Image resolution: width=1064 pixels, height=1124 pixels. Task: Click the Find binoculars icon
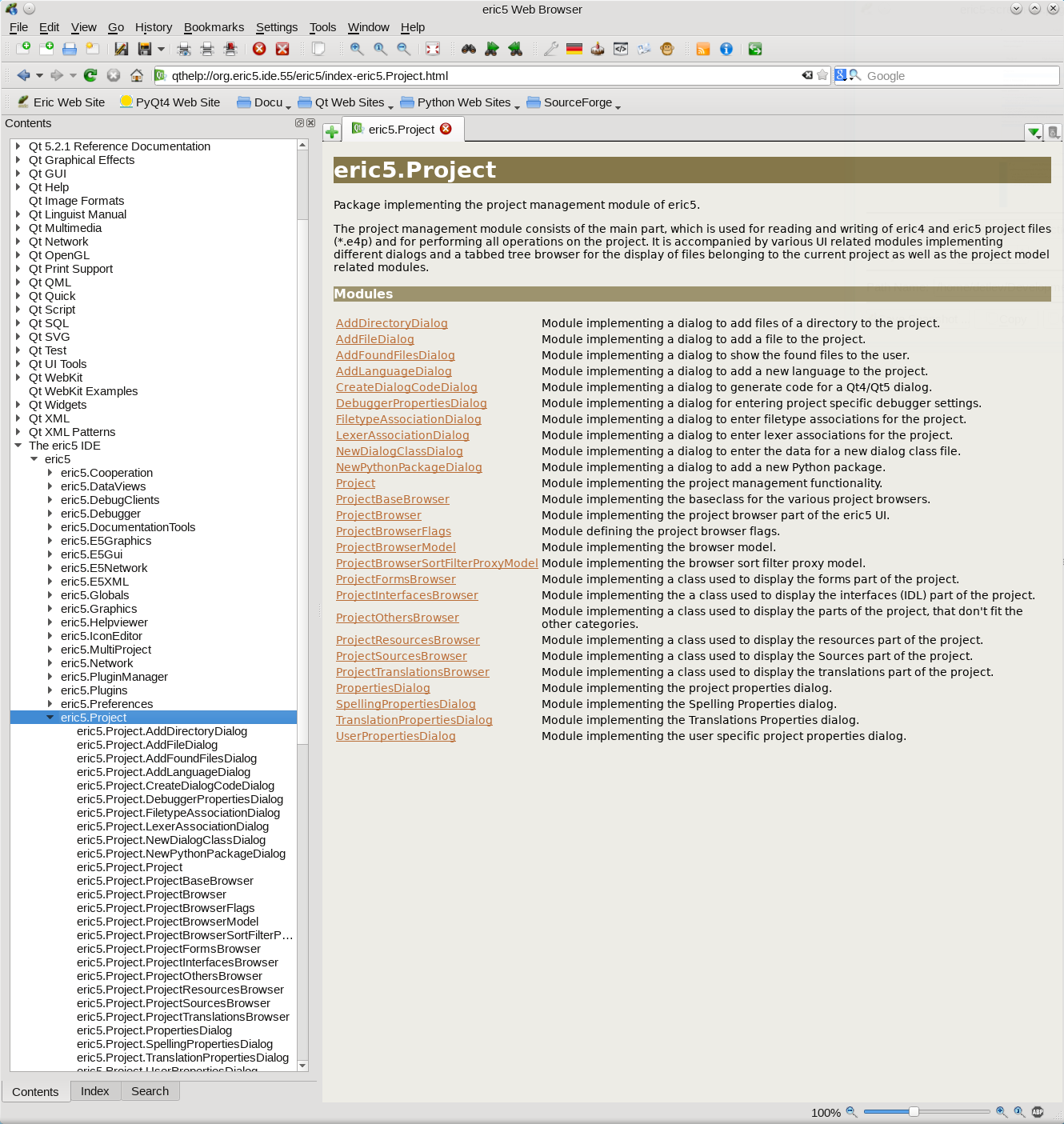[469, 49]
